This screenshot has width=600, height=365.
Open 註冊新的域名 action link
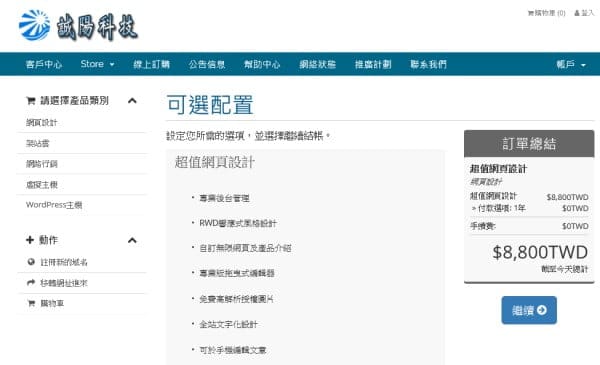pos(64,262)
